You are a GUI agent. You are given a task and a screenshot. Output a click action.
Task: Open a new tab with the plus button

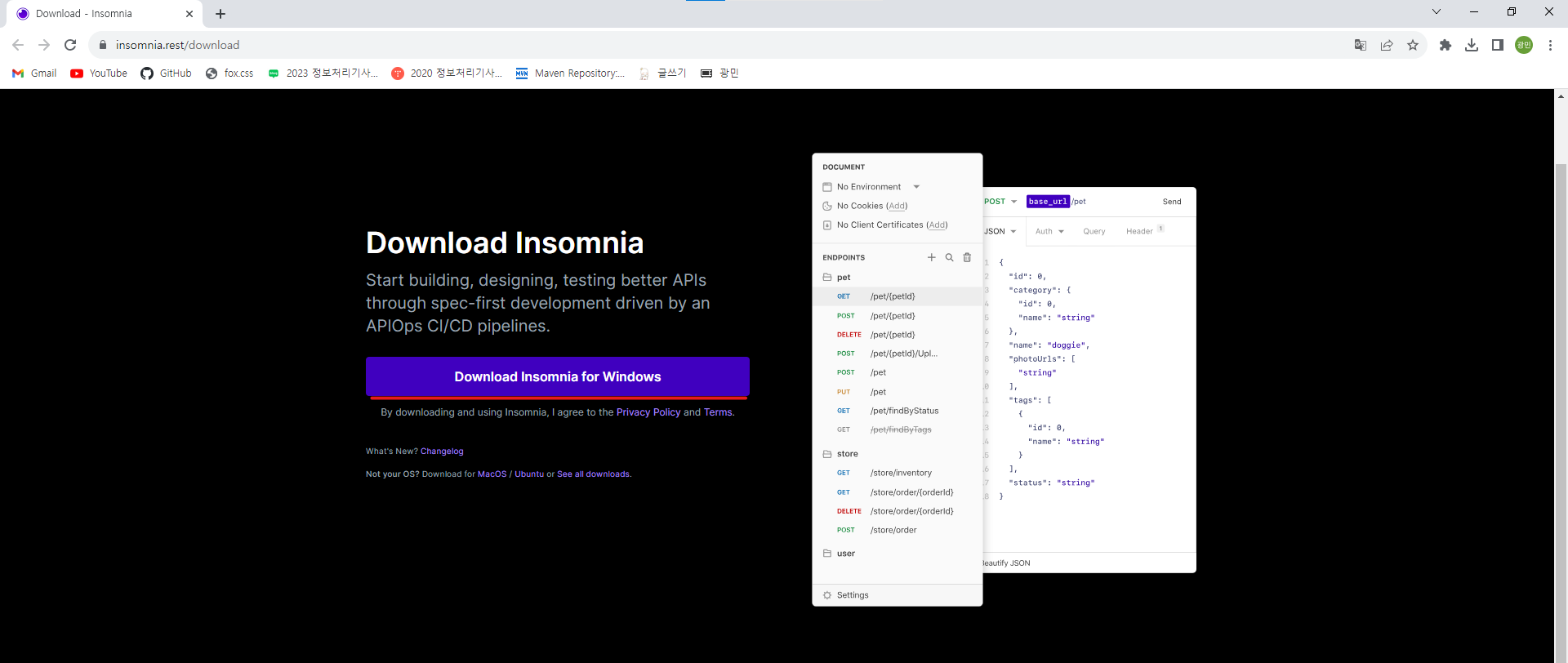click(220, 14)
